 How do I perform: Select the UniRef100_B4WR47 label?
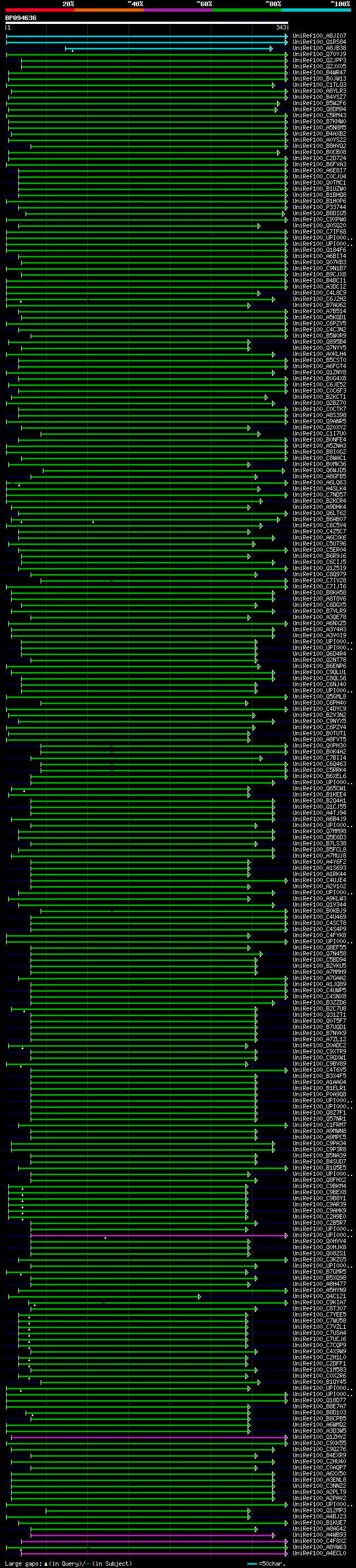point(319,72)
